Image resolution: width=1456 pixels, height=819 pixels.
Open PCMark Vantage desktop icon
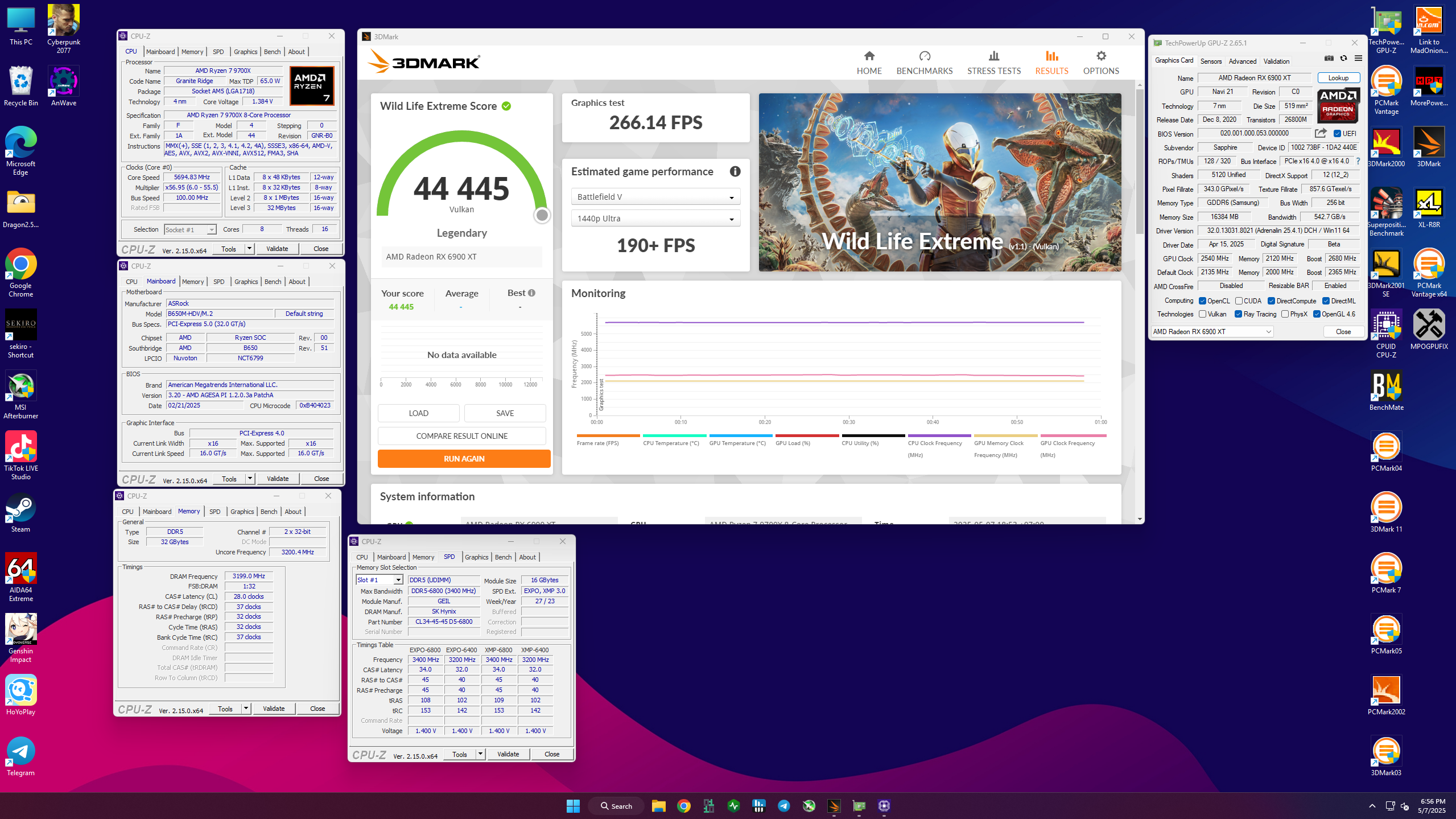(x=1386, y=90)
